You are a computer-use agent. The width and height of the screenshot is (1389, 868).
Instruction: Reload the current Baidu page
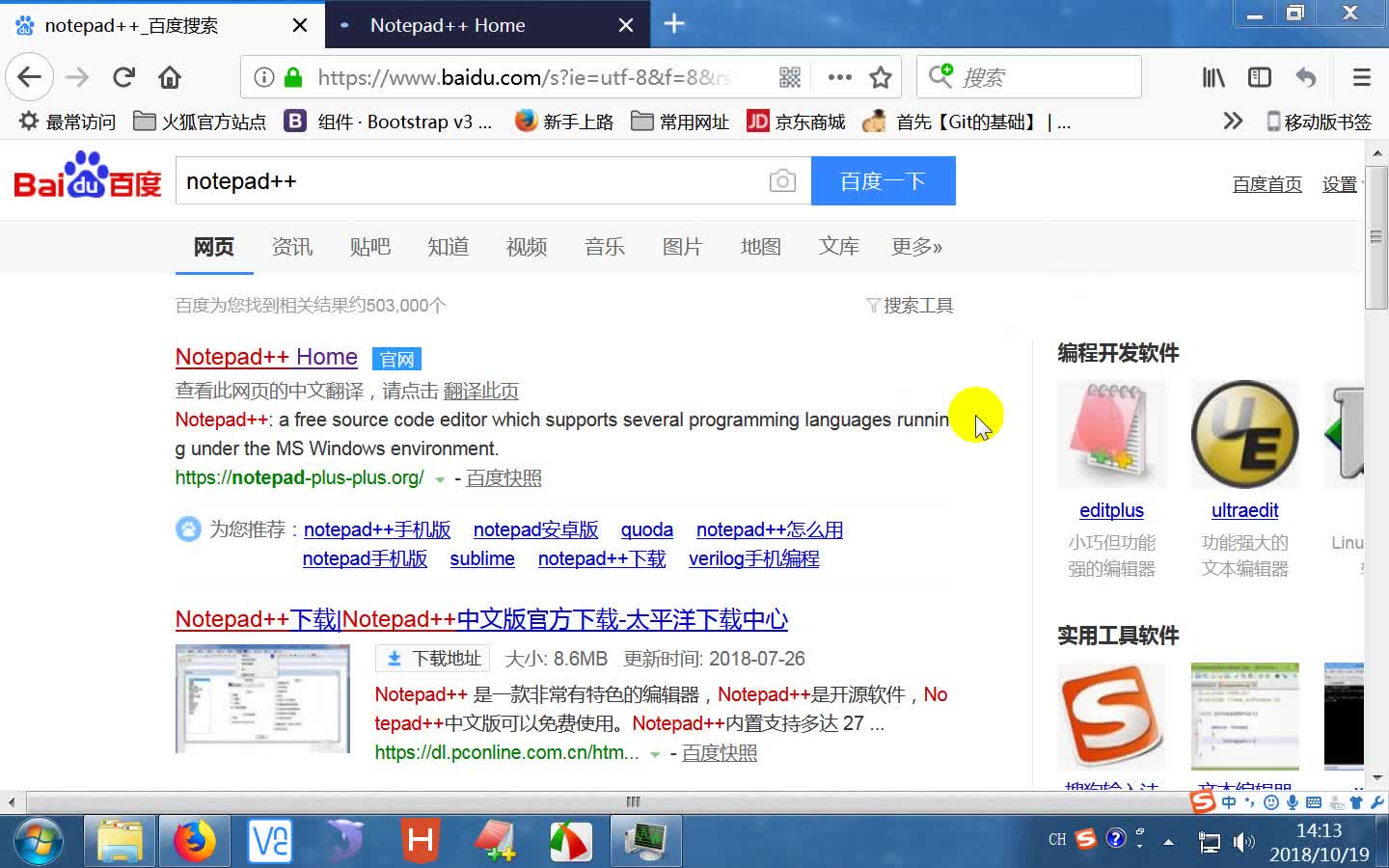pos(123,77)
